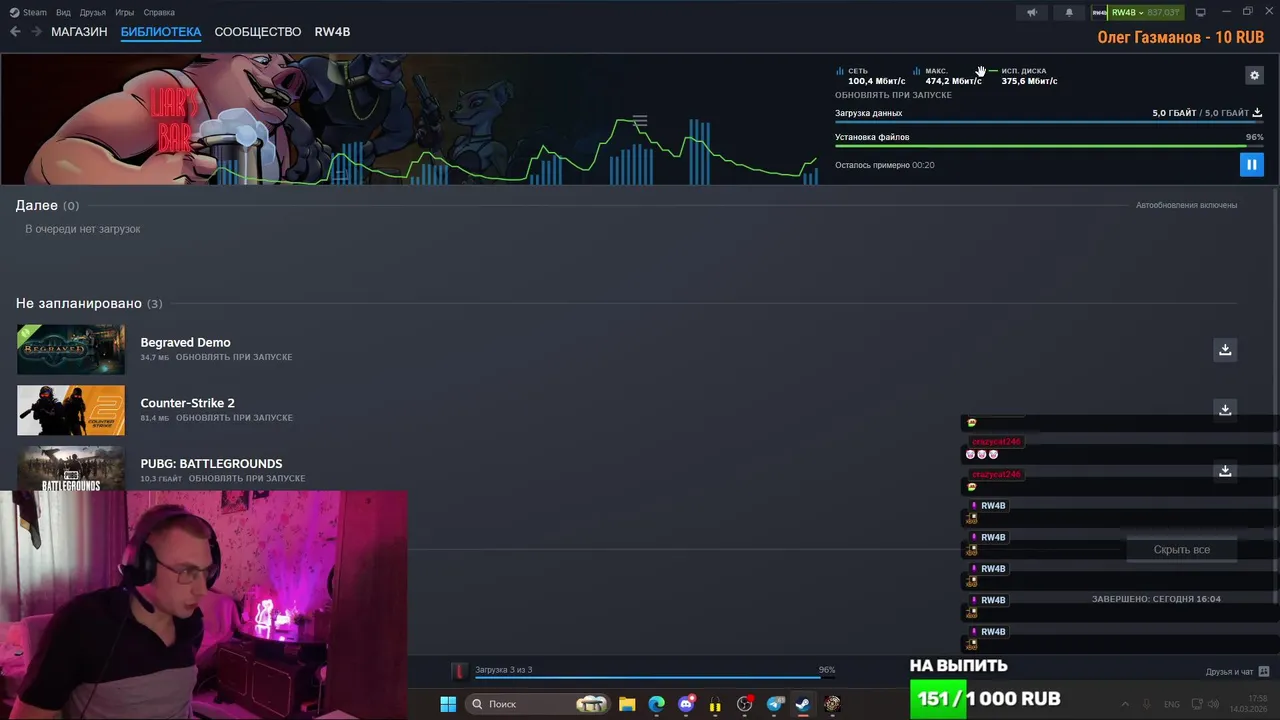Open the Вид menu

[x=63, y=12]
